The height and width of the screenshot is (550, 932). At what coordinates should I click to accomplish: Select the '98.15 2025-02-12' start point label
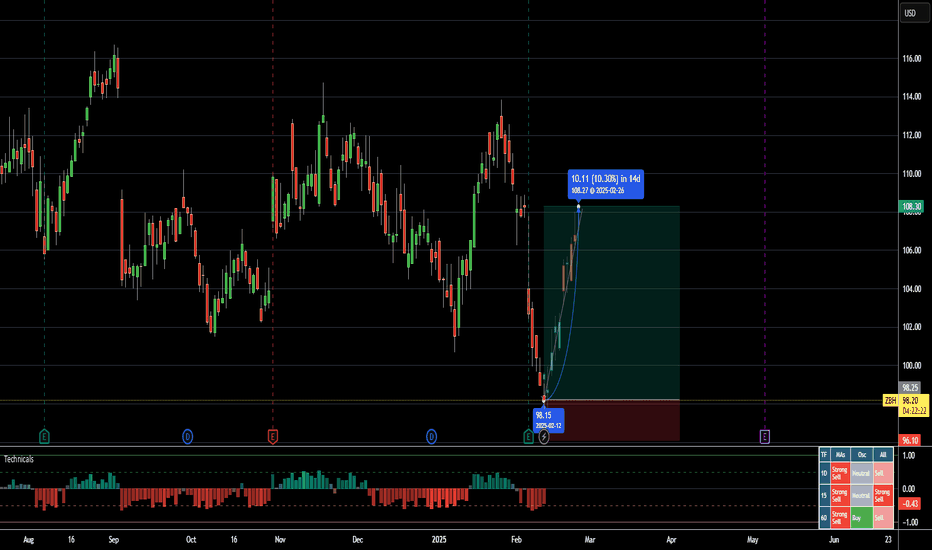coord(548,420)
